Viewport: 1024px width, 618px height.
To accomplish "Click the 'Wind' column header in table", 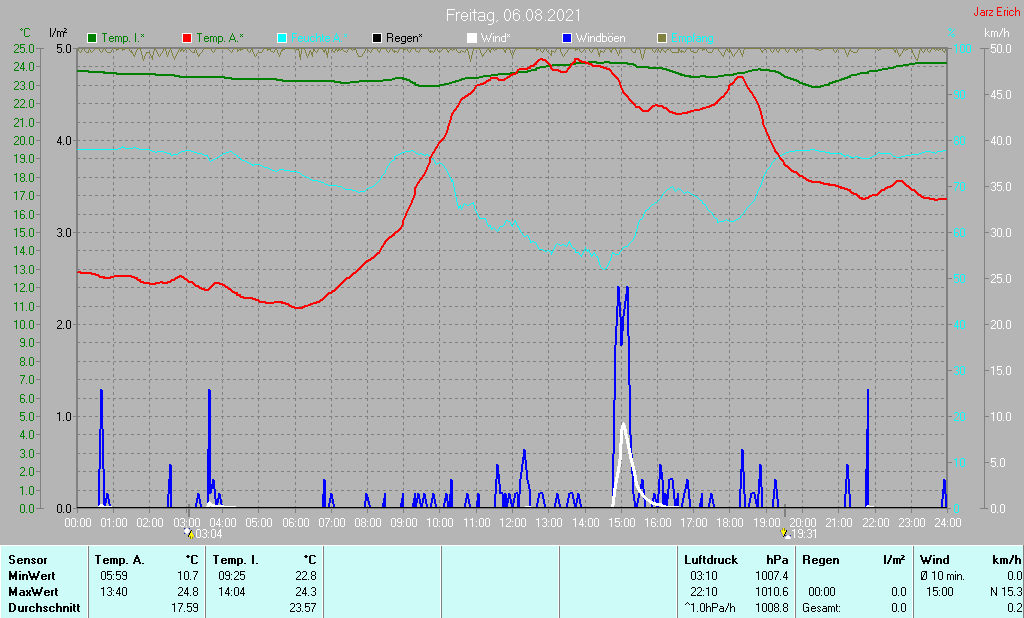I will (935, 560).
